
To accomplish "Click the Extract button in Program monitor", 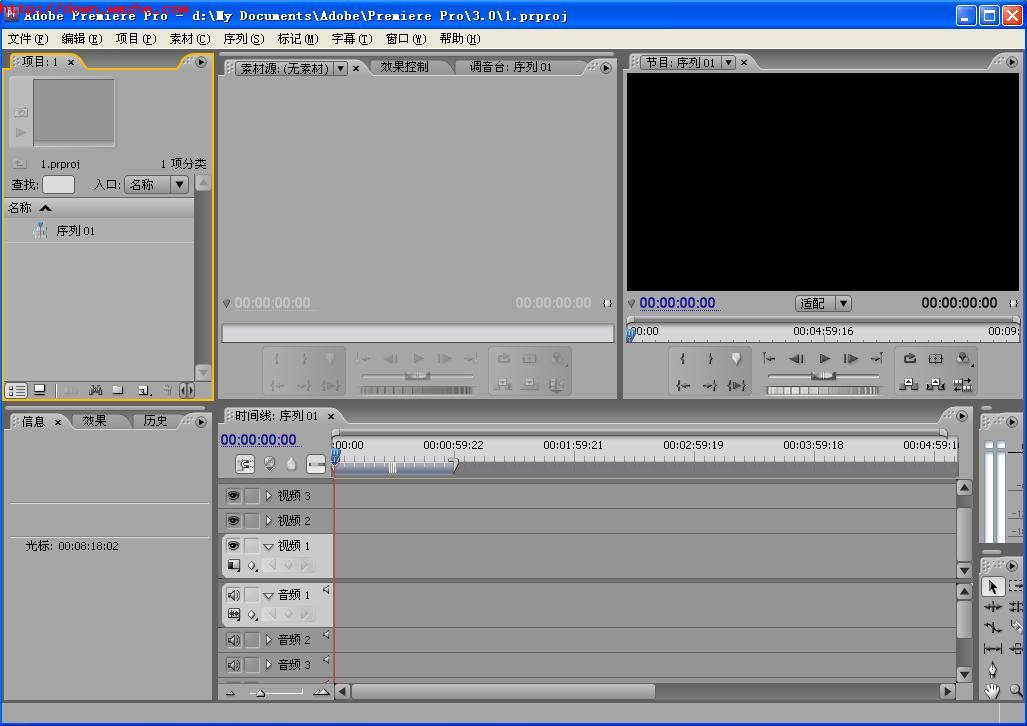I will [935, 385].
